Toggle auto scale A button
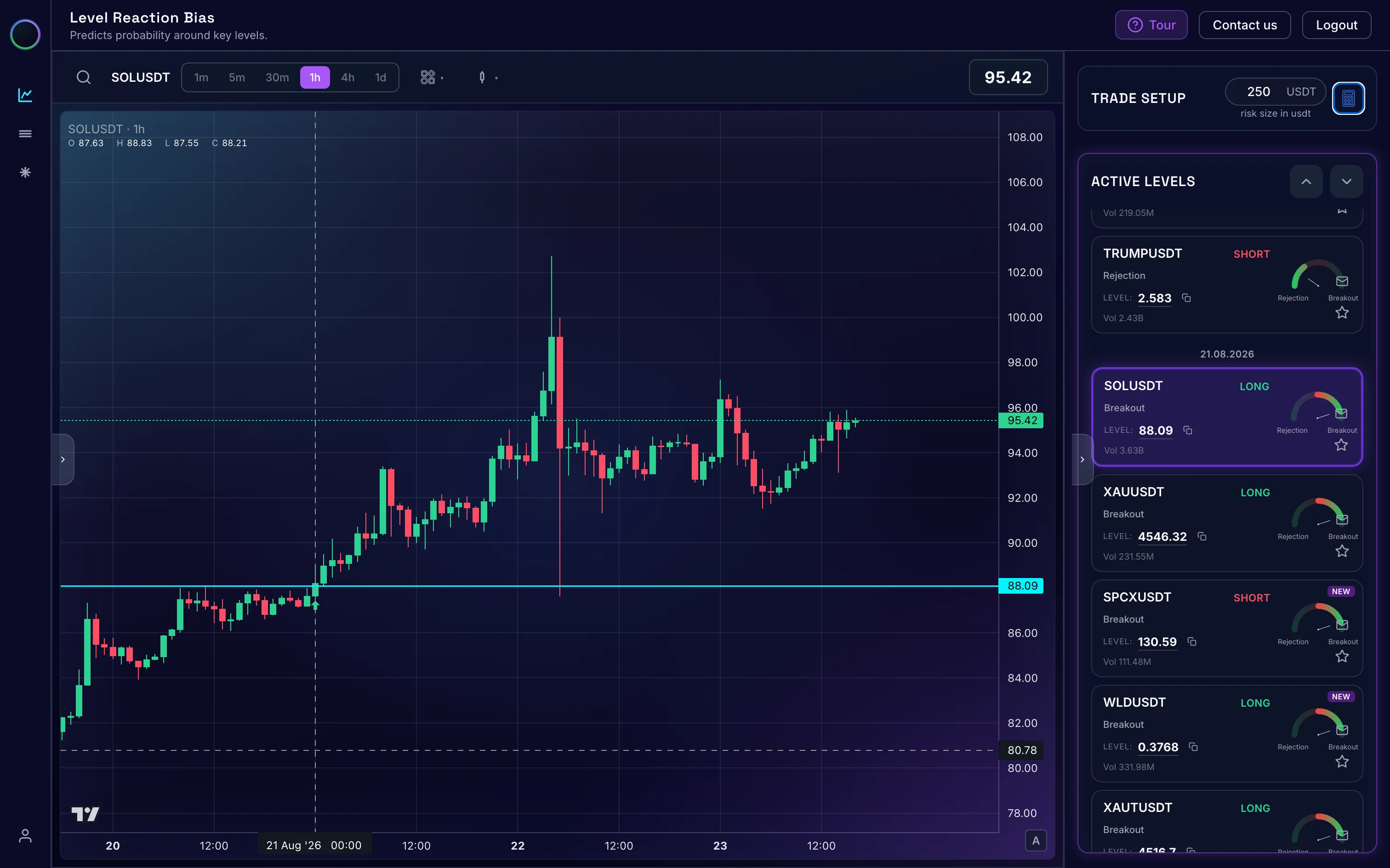 (x=1036, y=841)
